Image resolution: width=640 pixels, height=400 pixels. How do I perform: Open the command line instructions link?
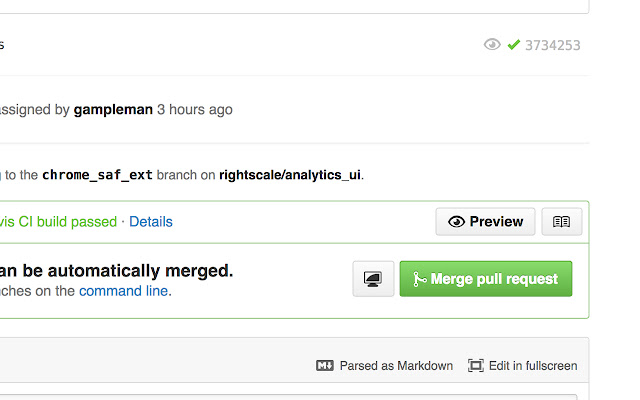[x=124, y=291]
